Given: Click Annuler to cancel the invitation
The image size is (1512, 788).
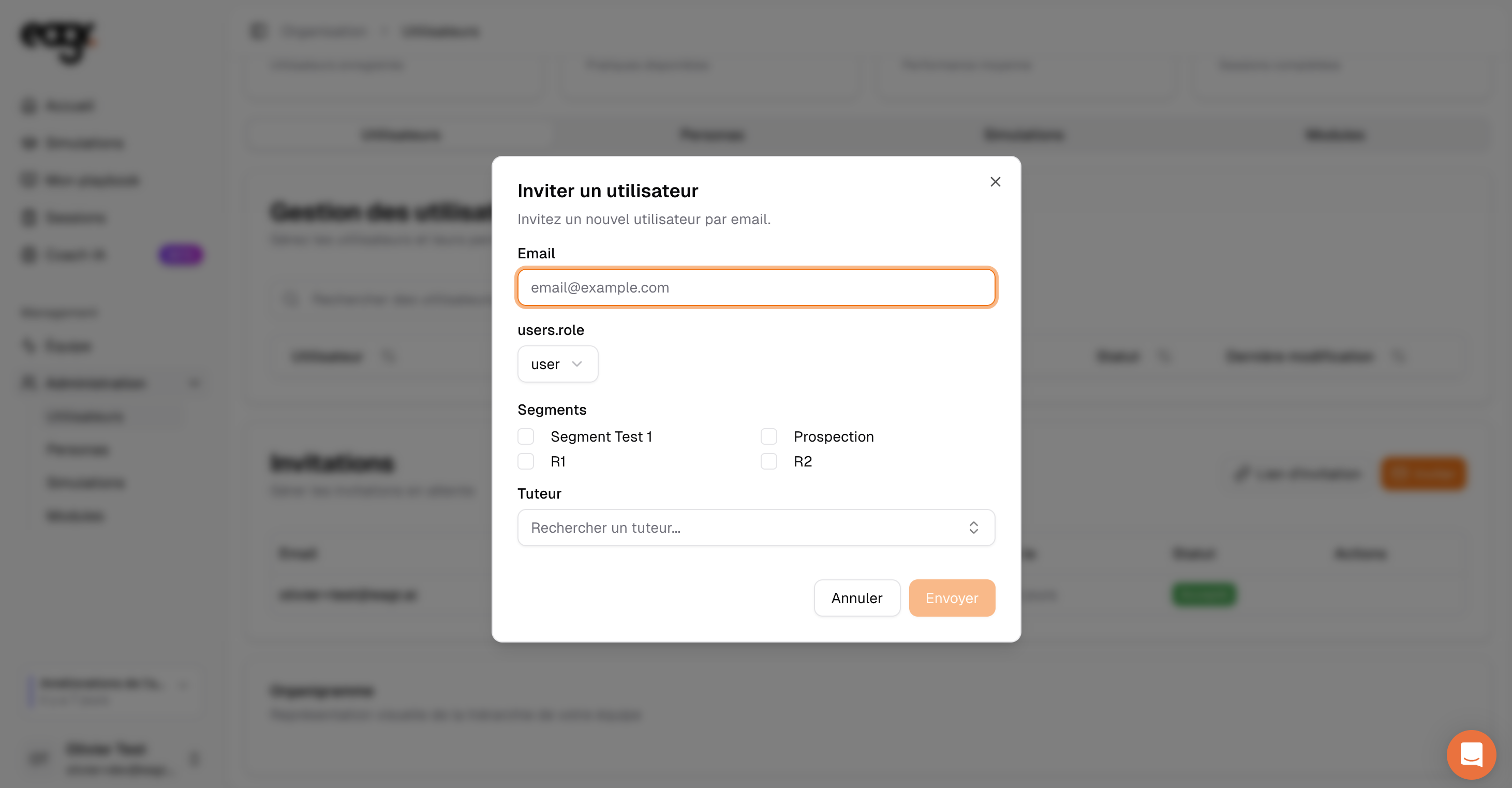Looking at the screenshot, I should click(856, 598).
